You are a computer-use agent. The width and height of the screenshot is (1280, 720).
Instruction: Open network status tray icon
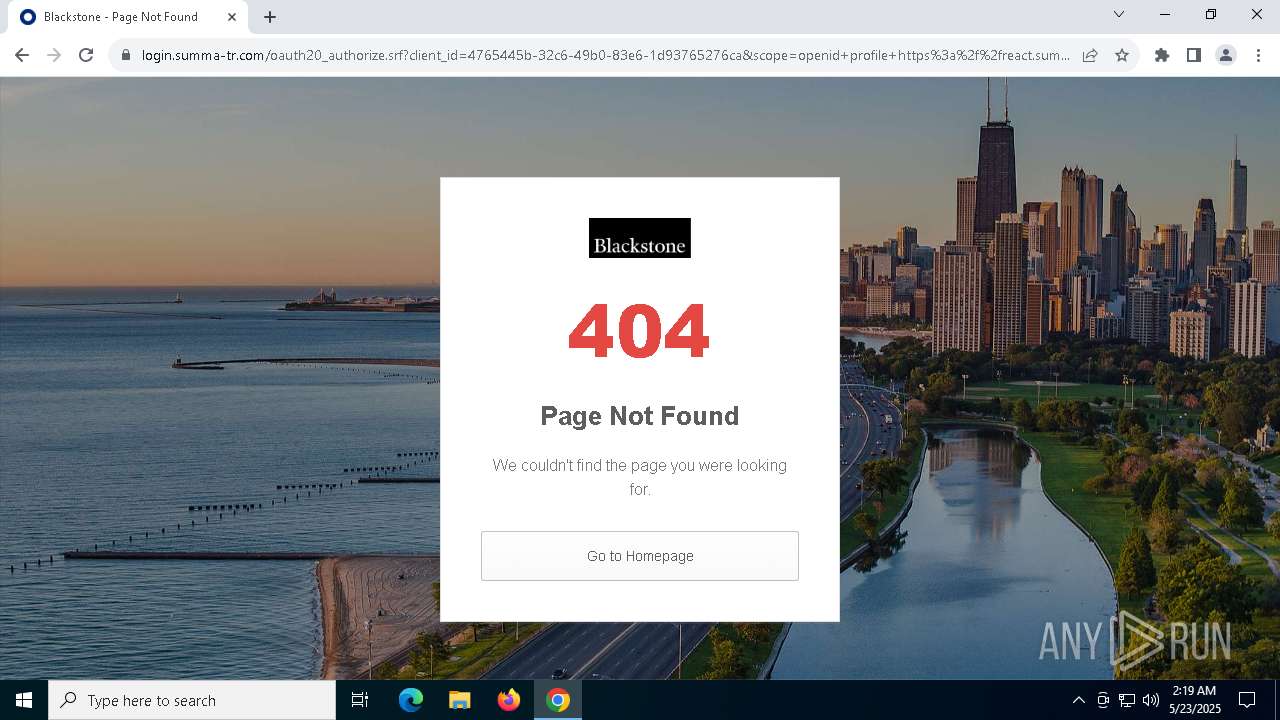[x=1127, y=700]
